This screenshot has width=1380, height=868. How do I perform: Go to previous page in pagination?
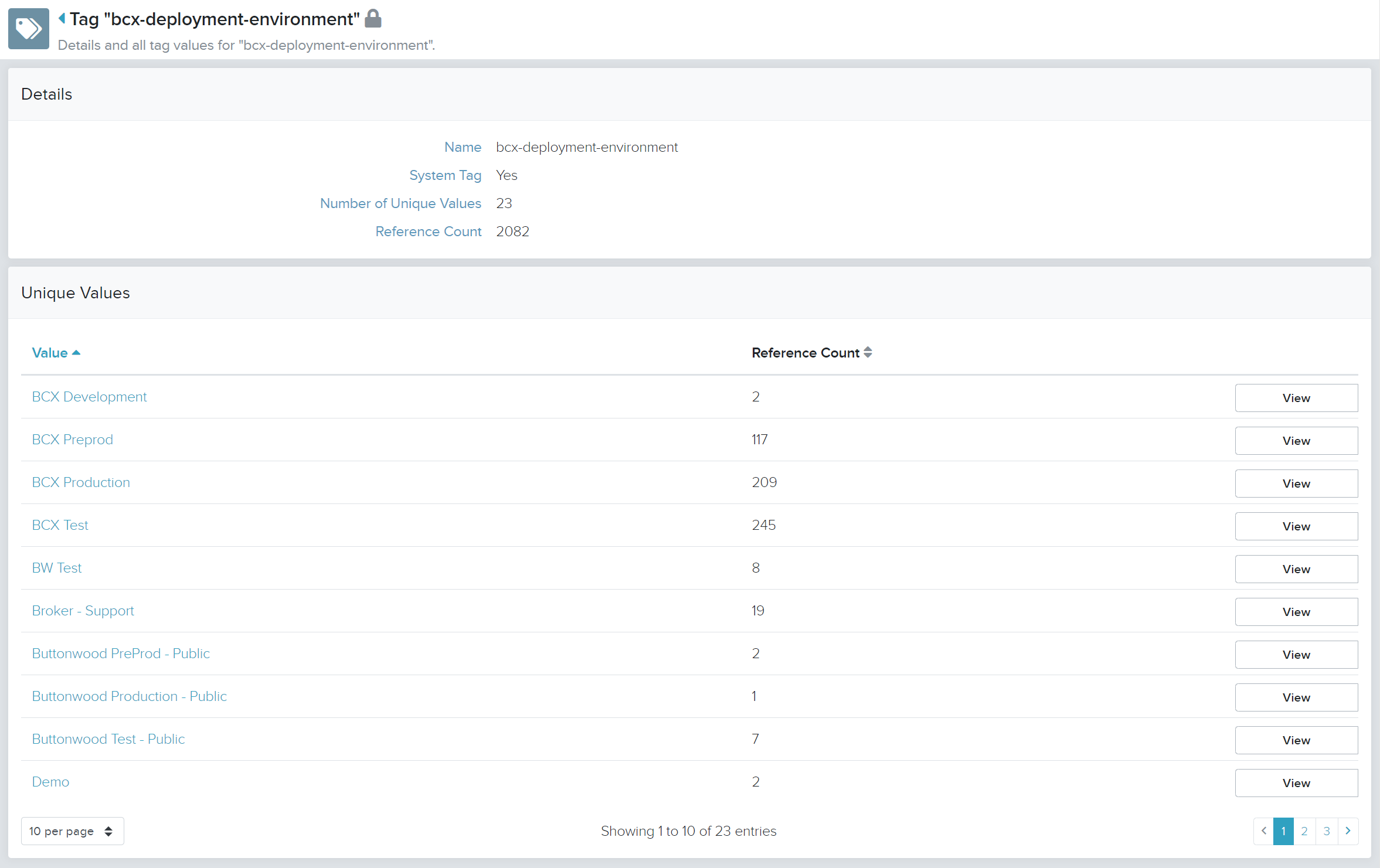pos(1263,831)
